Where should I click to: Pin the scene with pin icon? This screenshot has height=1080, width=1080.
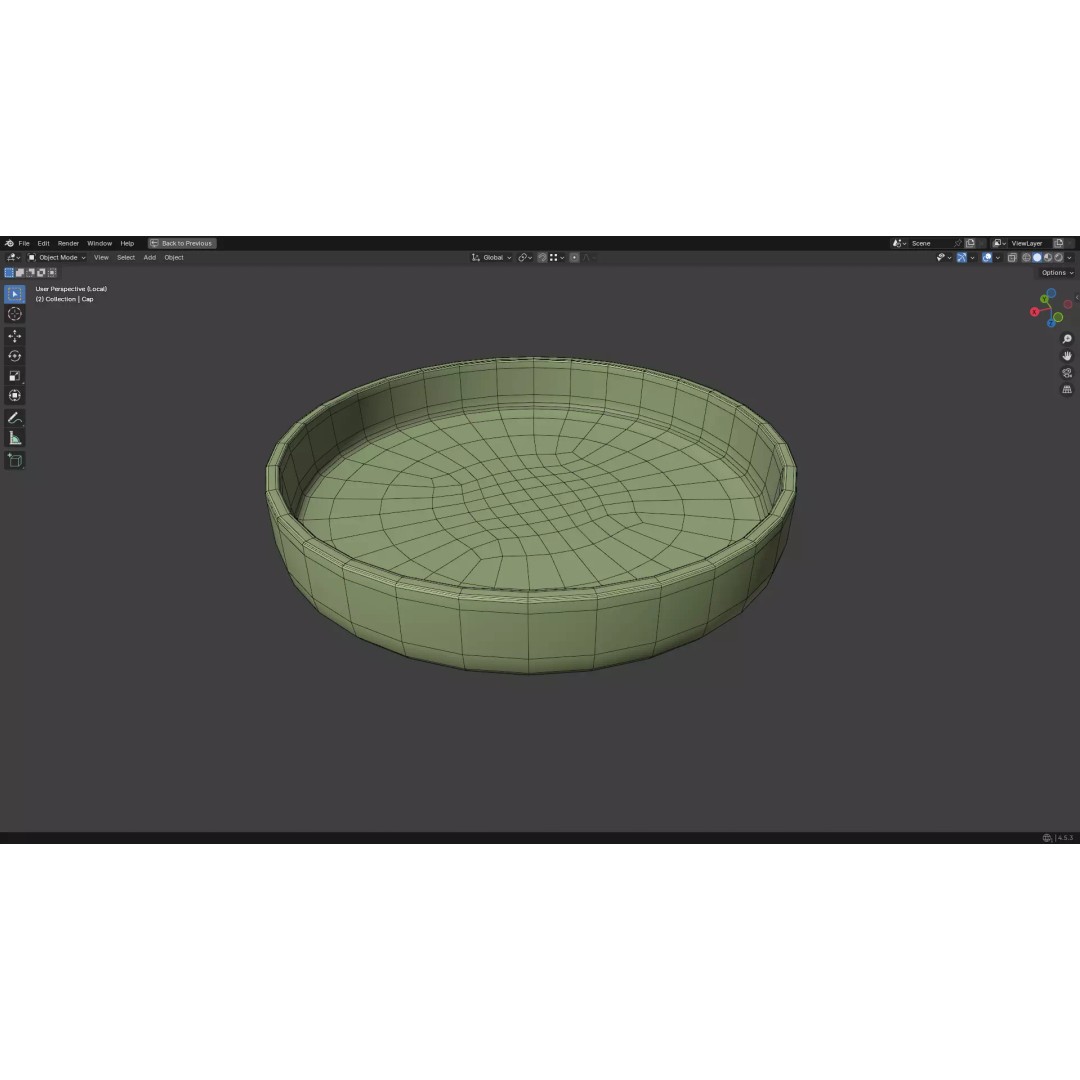point(957,243)
